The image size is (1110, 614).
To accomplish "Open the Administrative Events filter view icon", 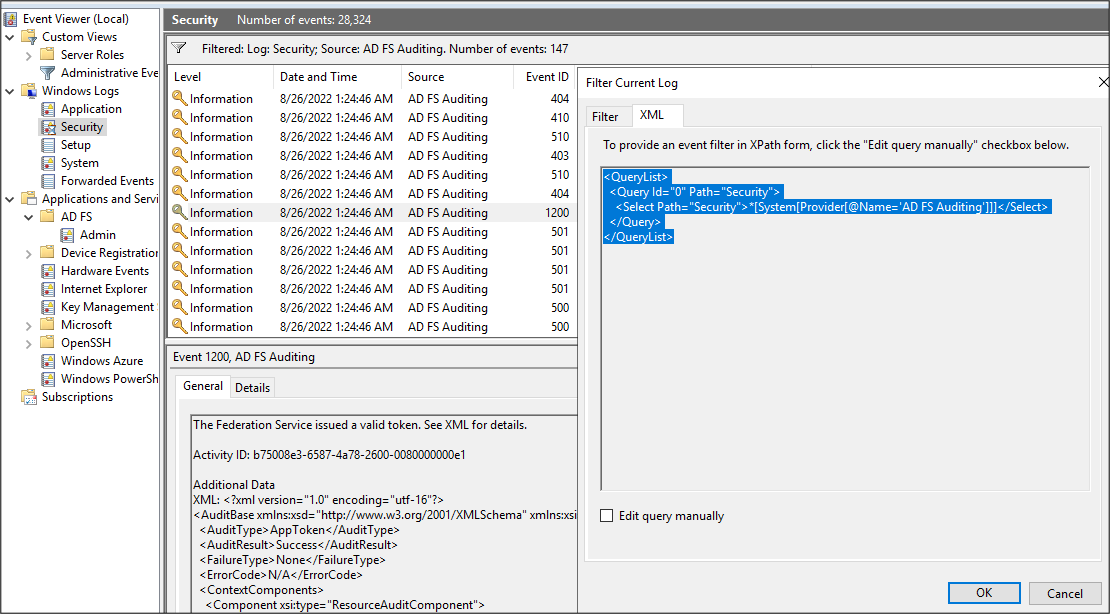I will (48, 73).
